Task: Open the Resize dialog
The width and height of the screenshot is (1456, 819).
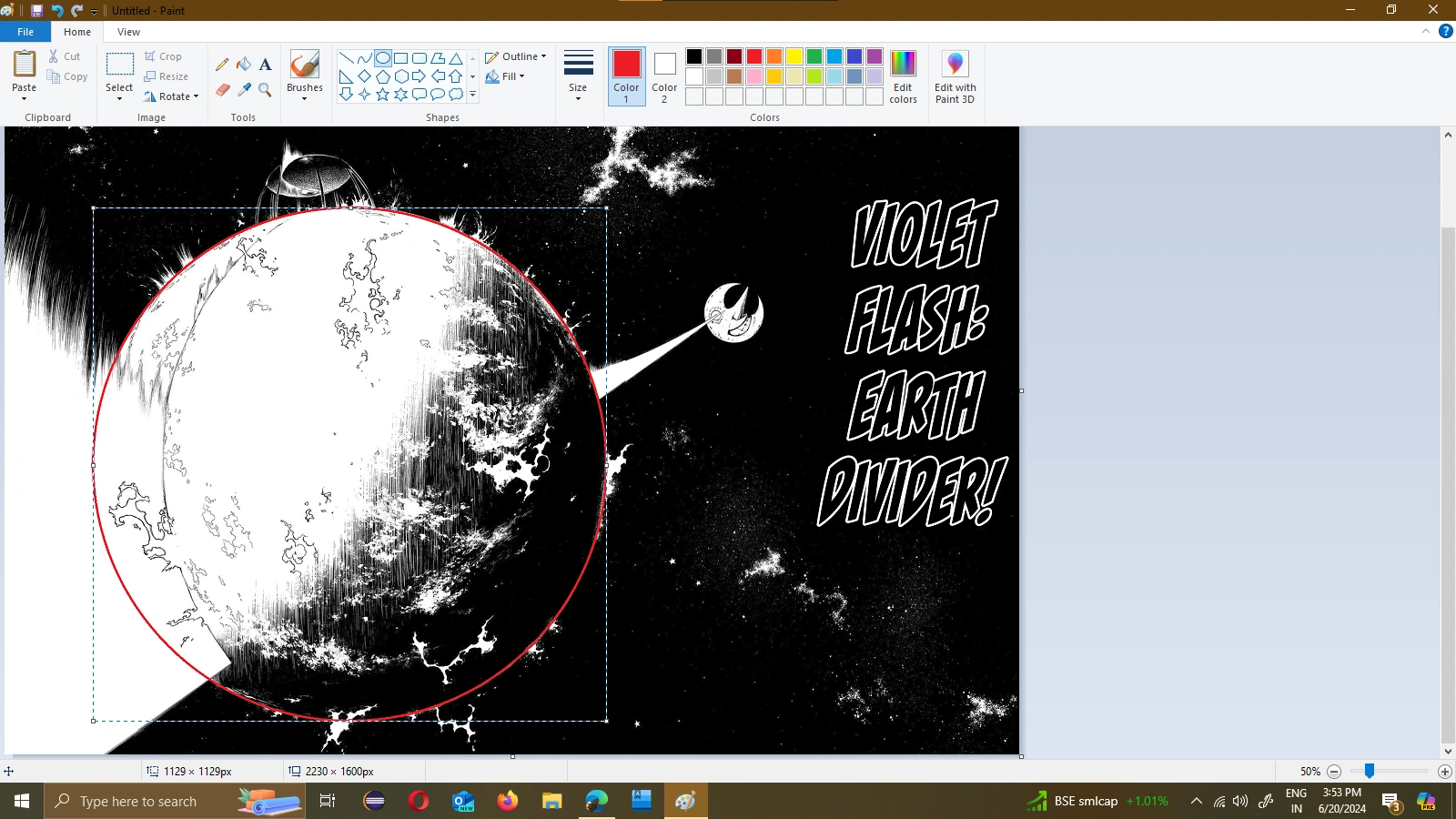Action: [x=167, y=76]
